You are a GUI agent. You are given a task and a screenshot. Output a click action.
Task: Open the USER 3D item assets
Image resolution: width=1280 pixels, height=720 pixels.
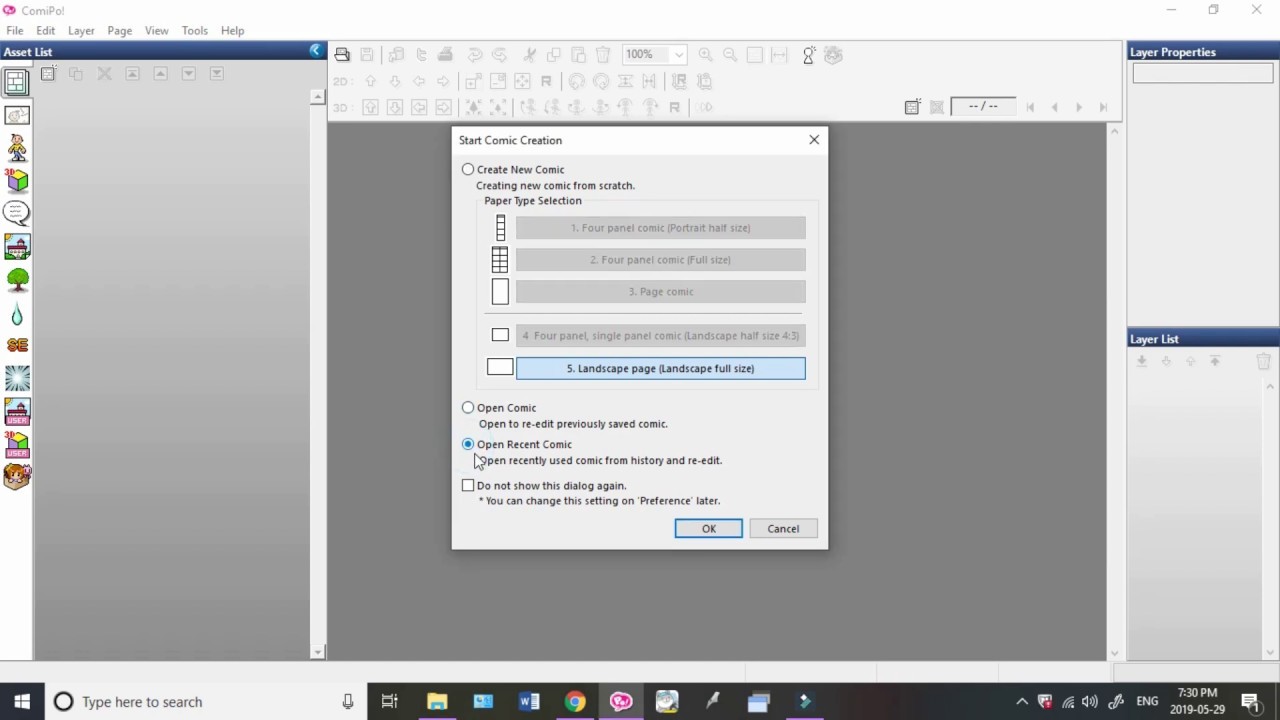pyautogui.click(x=17, y=444)
